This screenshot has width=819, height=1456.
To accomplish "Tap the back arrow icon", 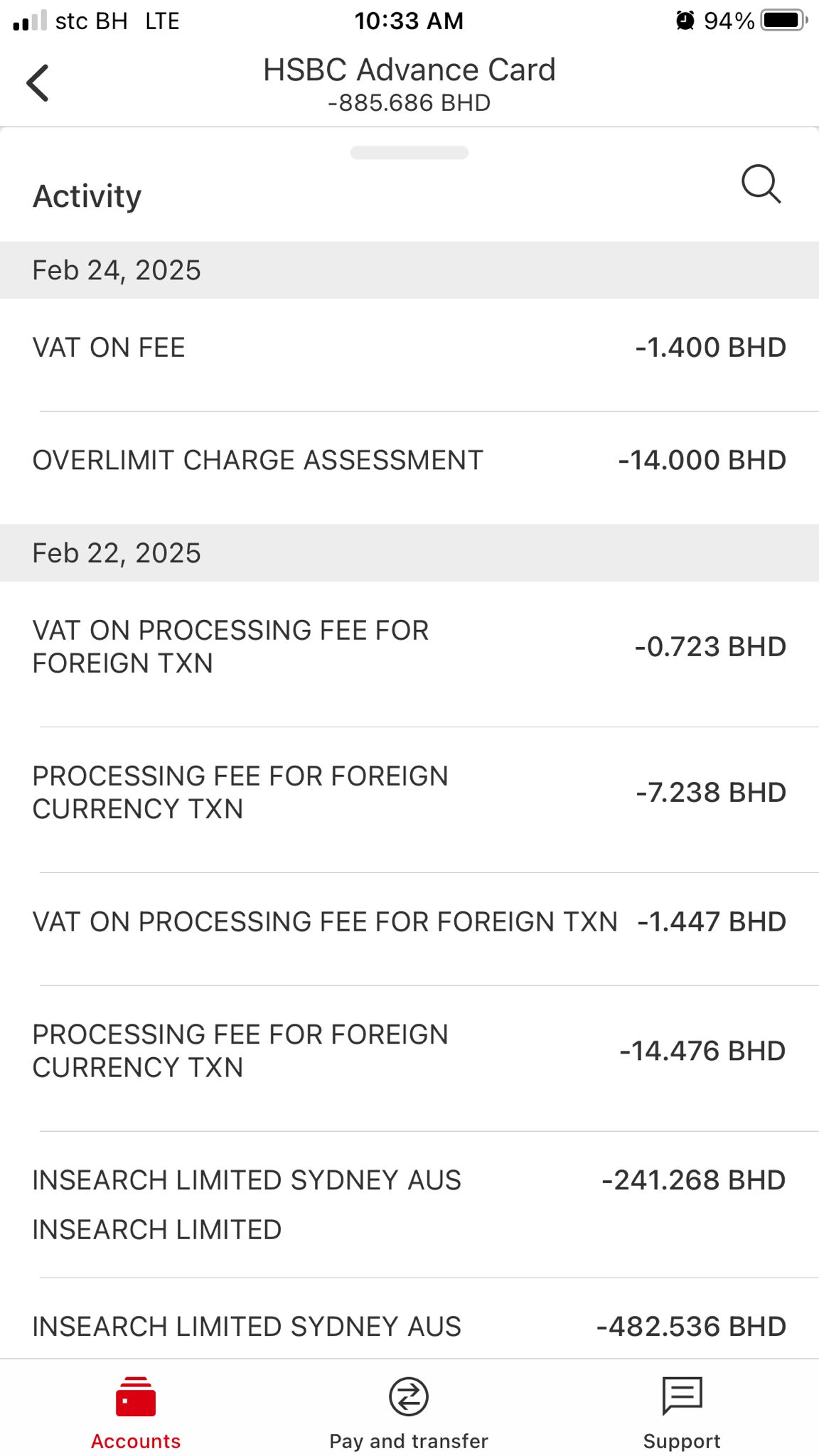I will pyautogui.click(x=38, y=83).
